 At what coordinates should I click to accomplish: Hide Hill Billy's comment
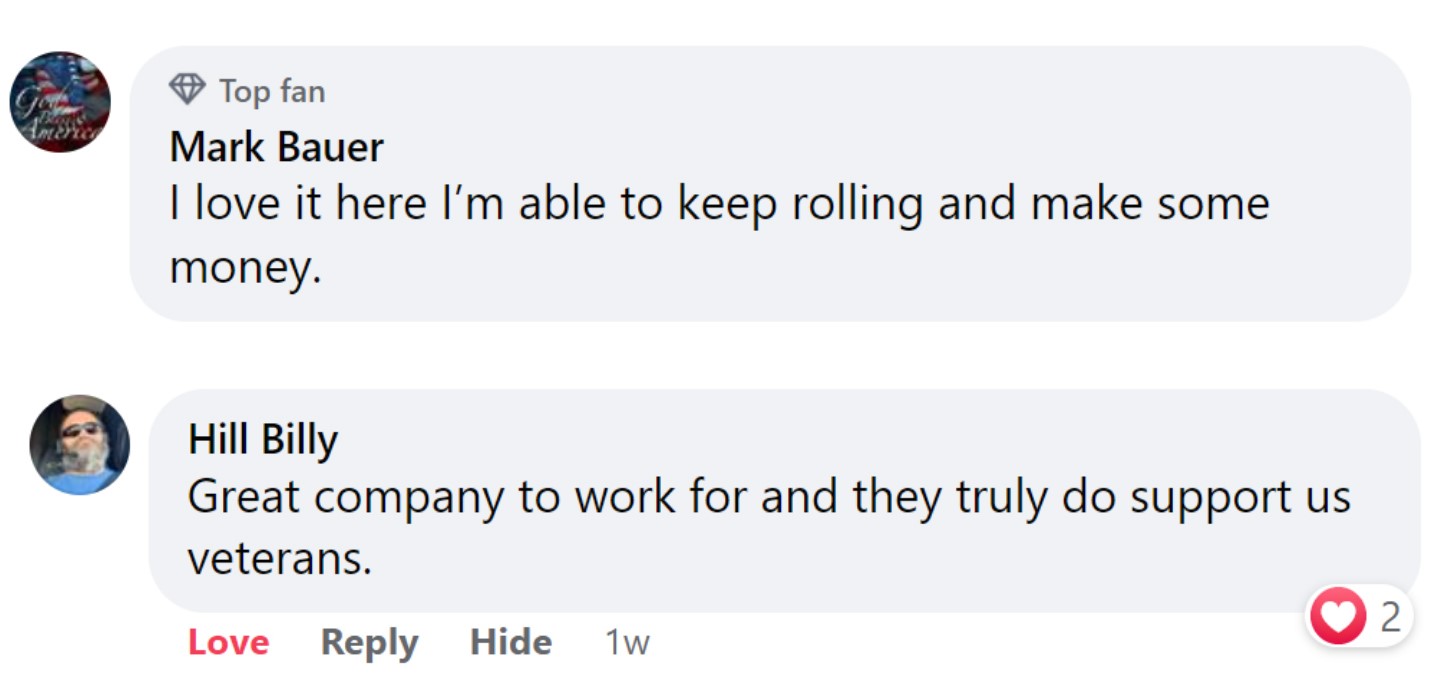click(510, 642)
